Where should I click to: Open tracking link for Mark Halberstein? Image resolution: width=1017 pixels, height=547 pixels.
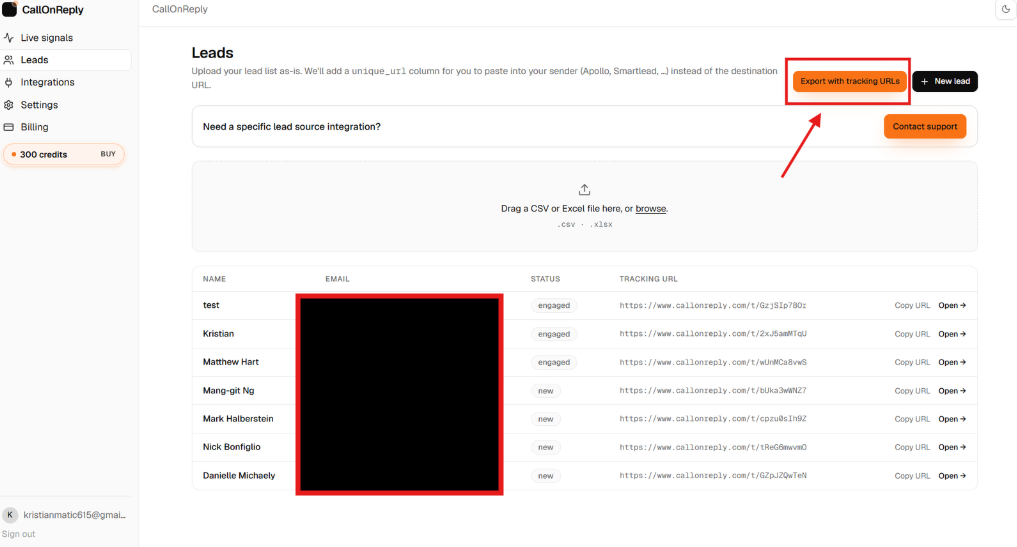click(x=952, y=419)
